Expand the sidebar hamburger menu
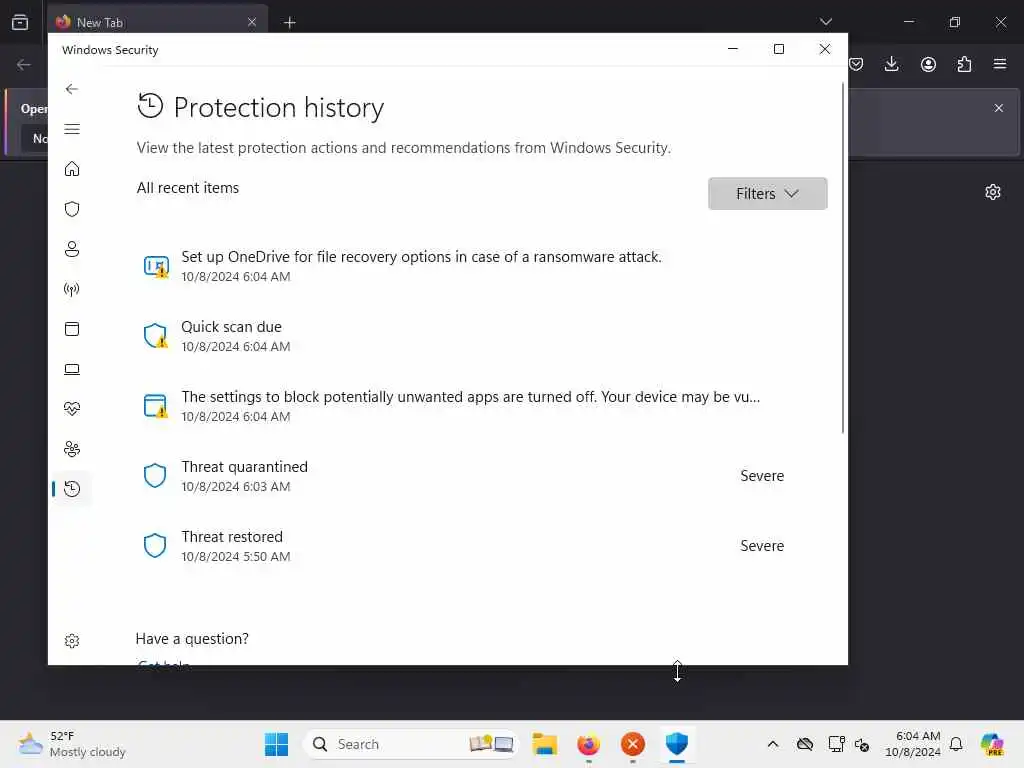 pos(72,129)
